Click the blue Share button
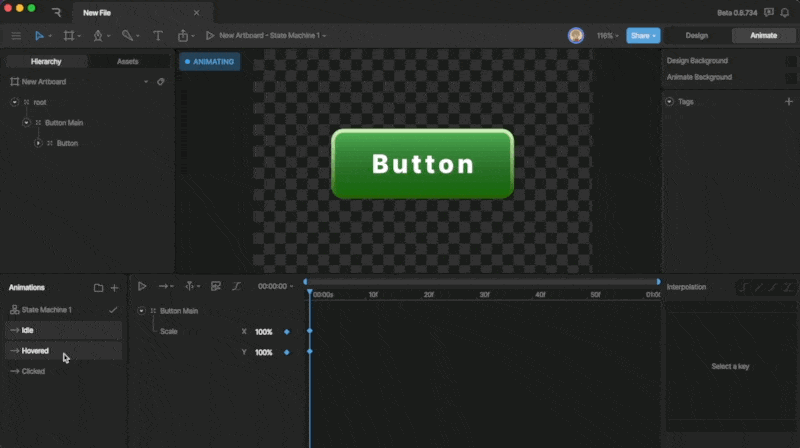Screen dimensions: 800x448 tap(643, 35)
